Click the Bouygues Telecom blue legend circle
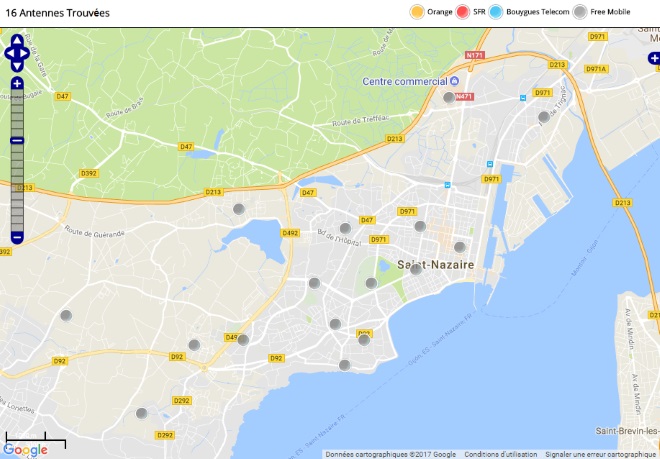Viewport: 660px width, 459px height. click(496, 12)
